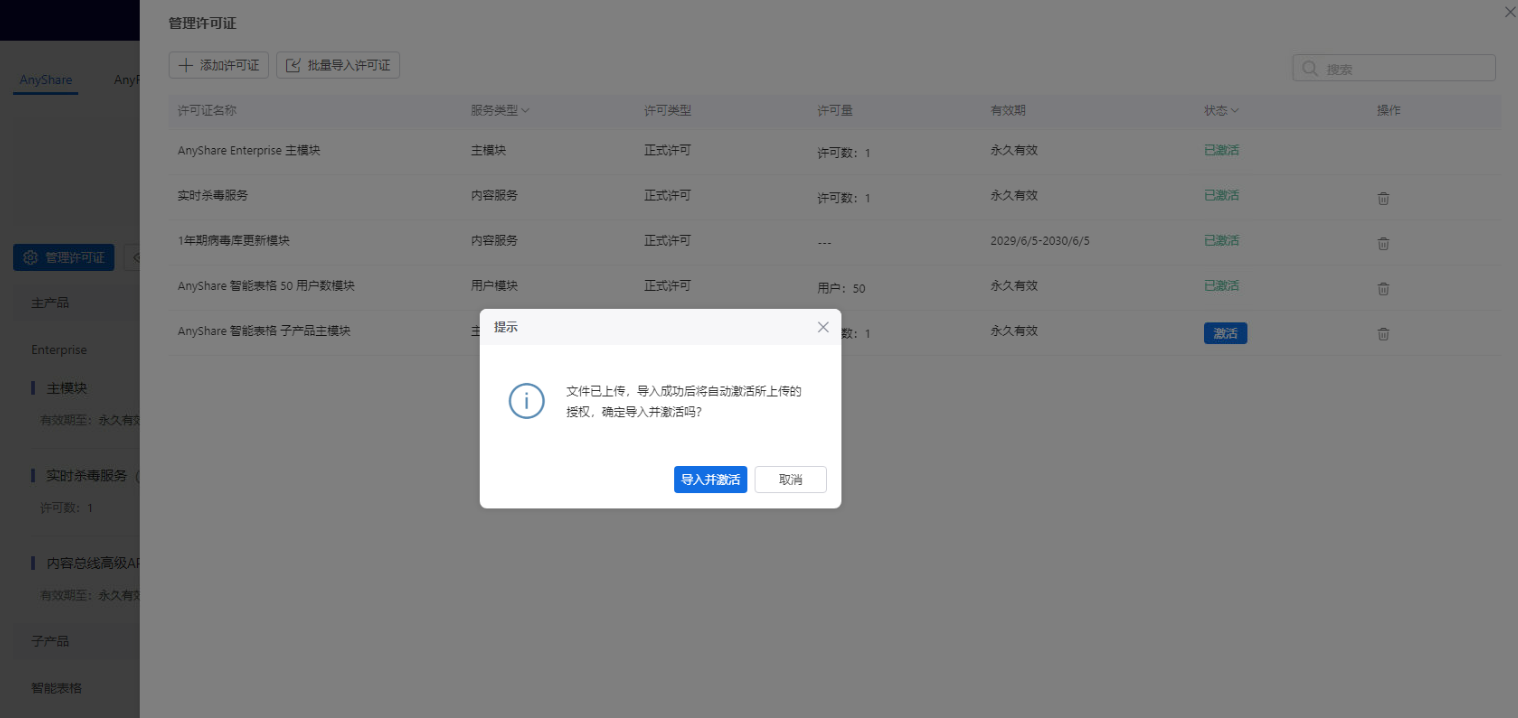The height and width of the screenshot is (718, 1518).
Task: Click the 管理许可证 panel title
Action: (x=202, y=23)
